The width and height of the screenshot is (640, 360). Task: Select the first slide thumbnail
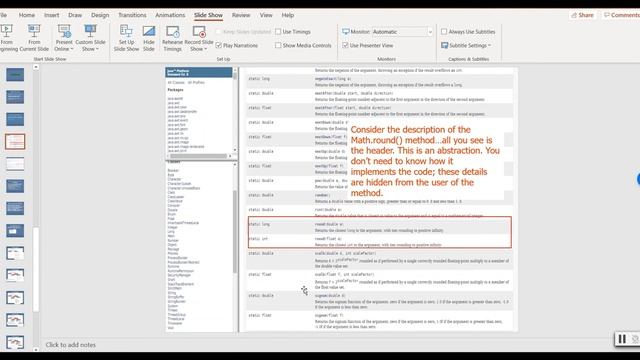[x=15, y=75]
